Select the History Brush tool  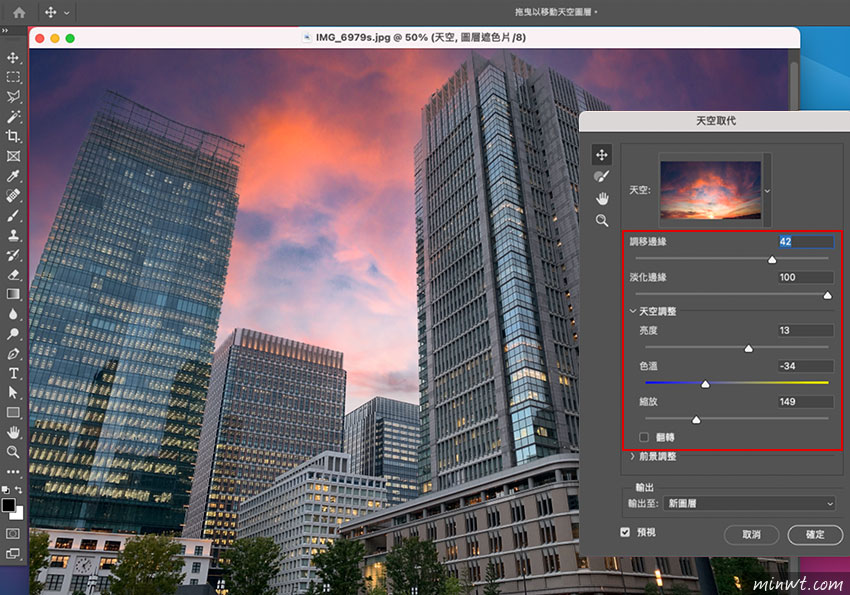(13, 255)
